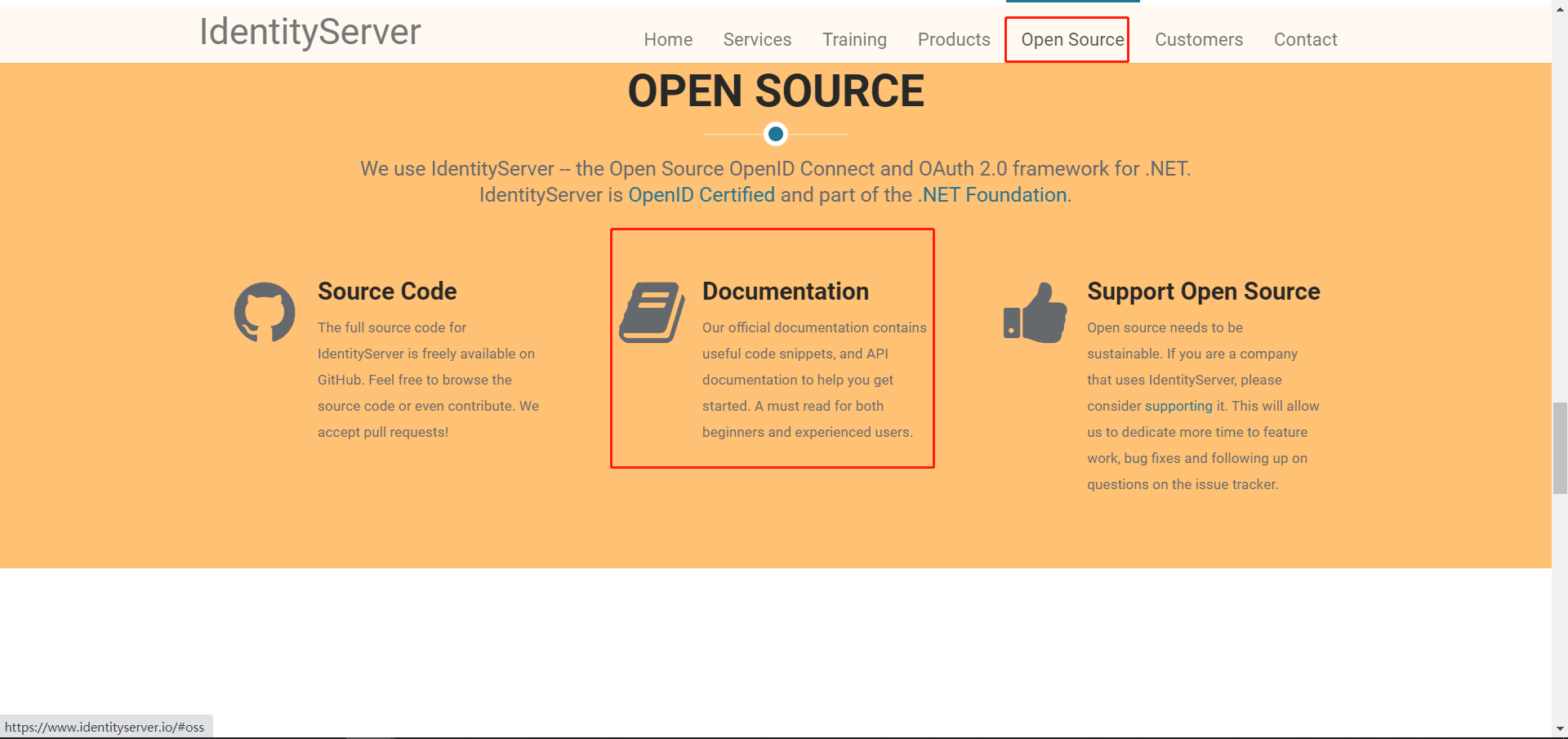The height and width of the screenshot is (739, 1568).
Task: Open the Training nav item
Action: [854, 39]
